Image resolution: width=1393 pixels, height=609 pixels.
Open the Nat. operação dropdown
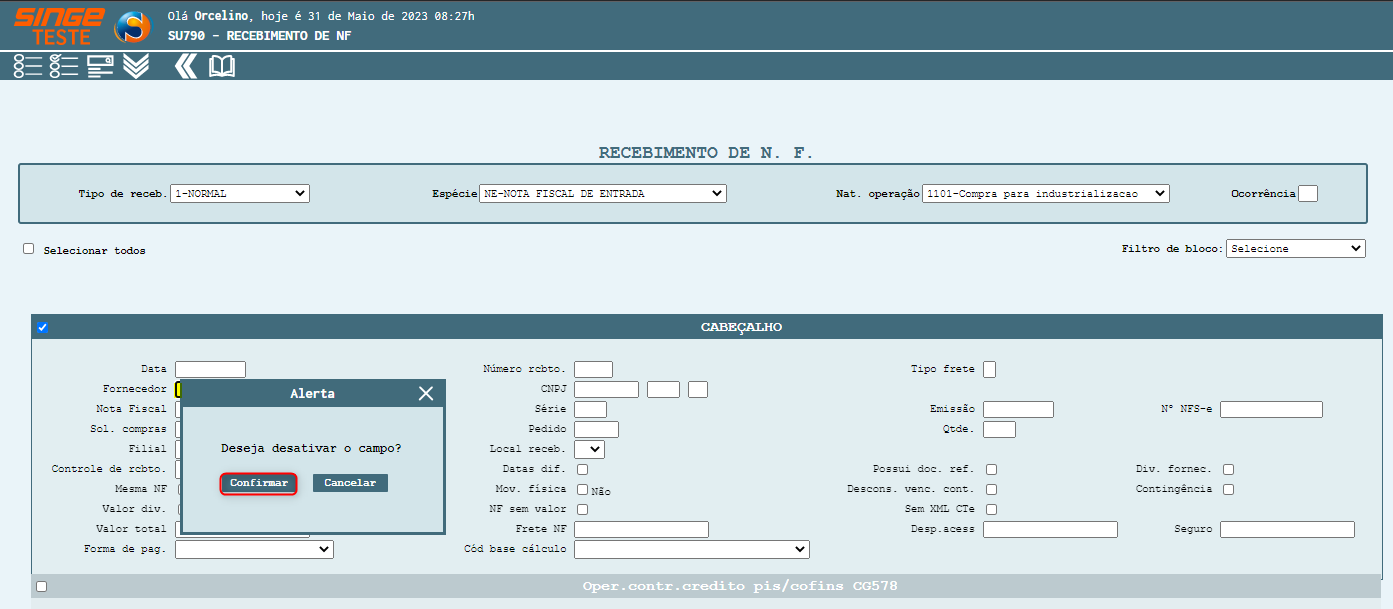tap(1045, 194)
